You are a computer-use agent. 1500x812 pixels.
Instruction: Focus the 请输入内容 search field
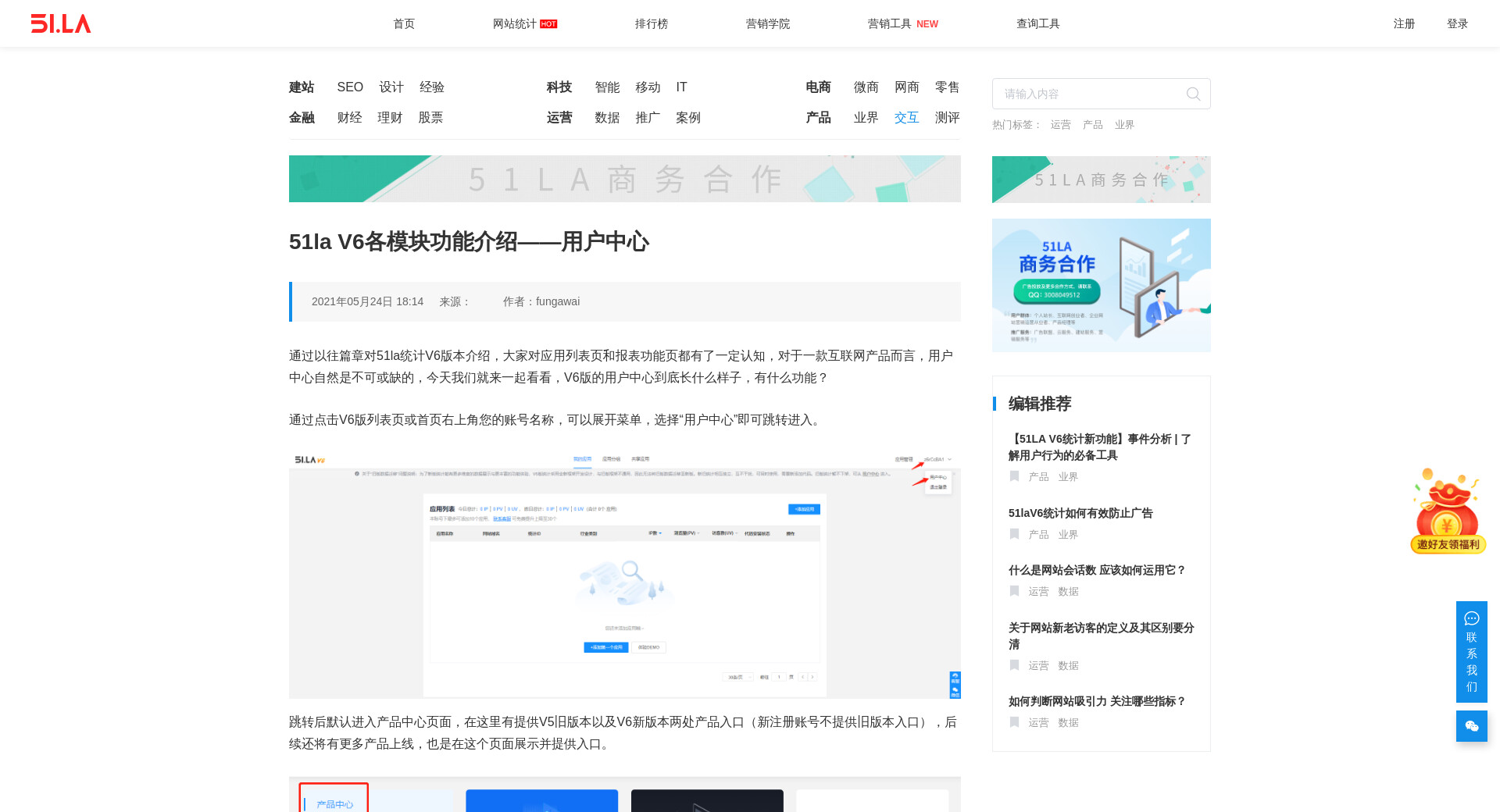1090,94
